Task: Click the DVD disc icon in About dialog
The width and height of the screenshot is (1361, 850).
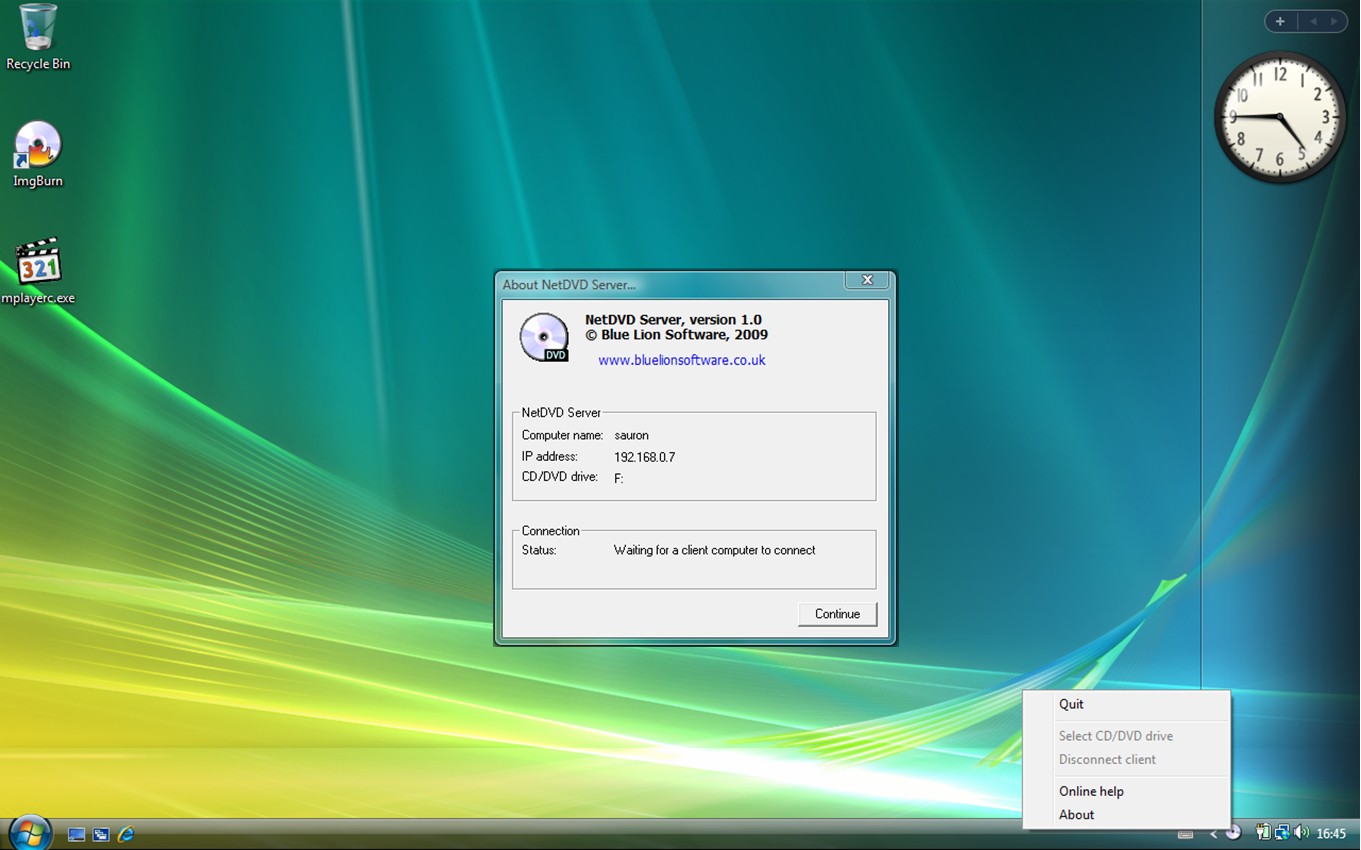Action: coord(544,337)
